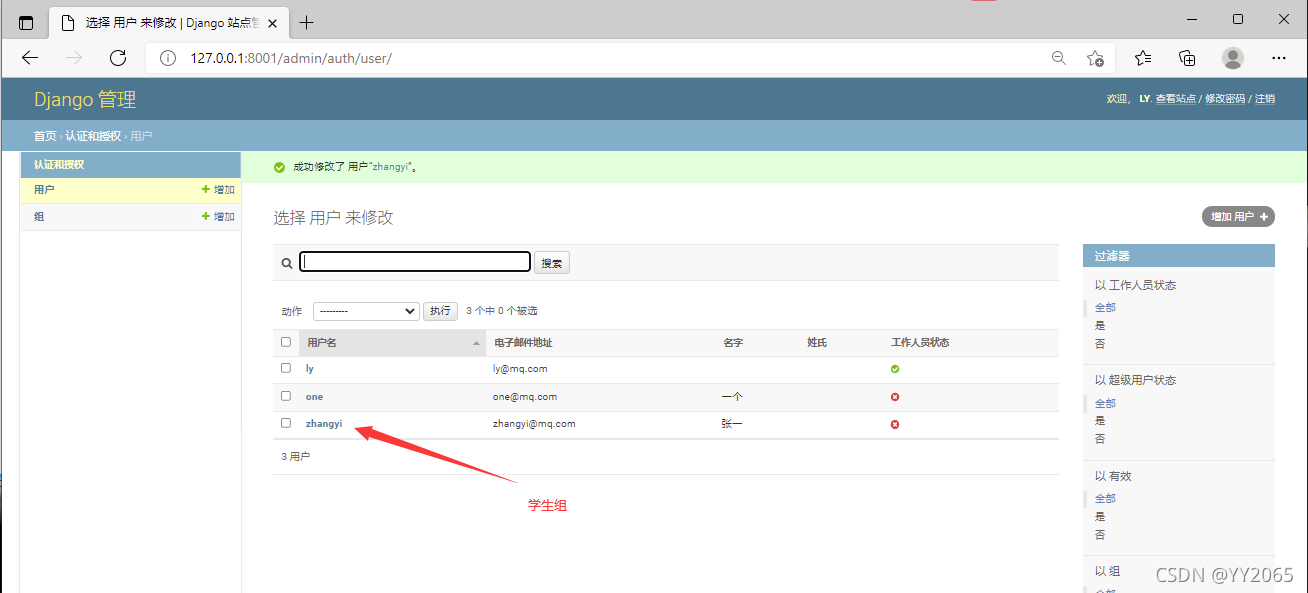1308x593 pixels.
Task: Click 修改密码 link in header
Action: (1225, 99)
